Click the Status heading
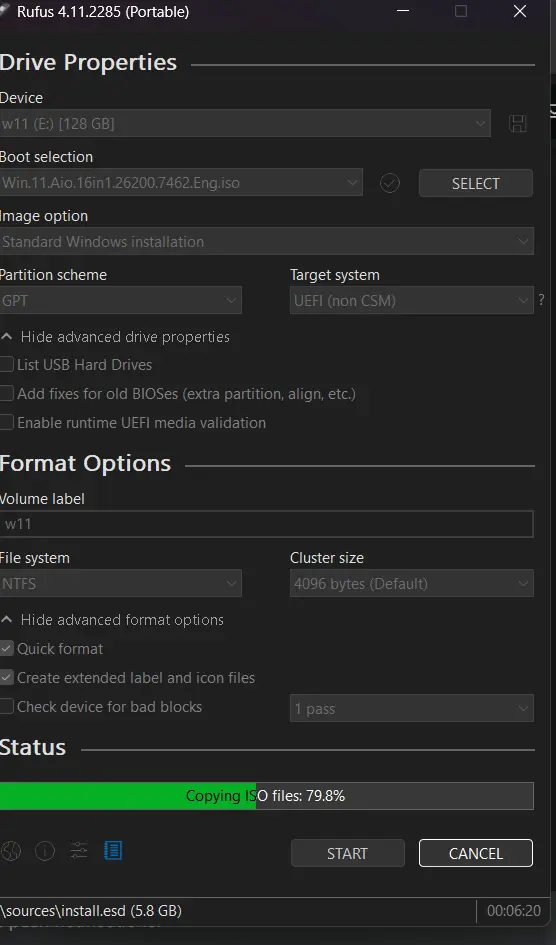556x945 pixels. click(x=33, y=747)
